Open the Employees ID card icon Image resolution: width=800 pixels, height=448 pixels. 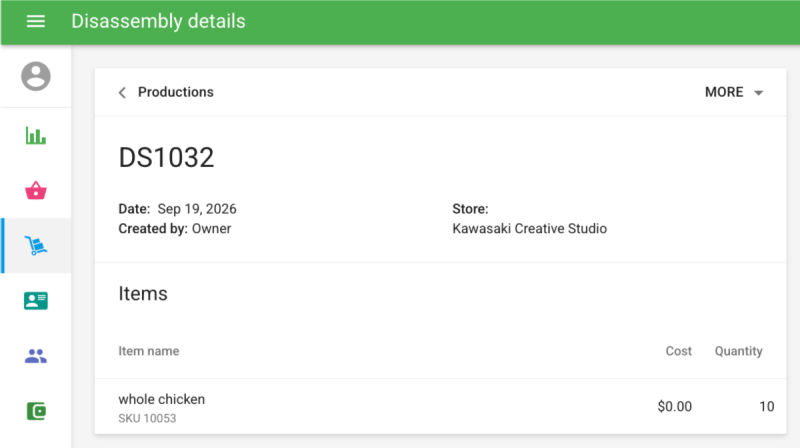(x=36, y=301)
